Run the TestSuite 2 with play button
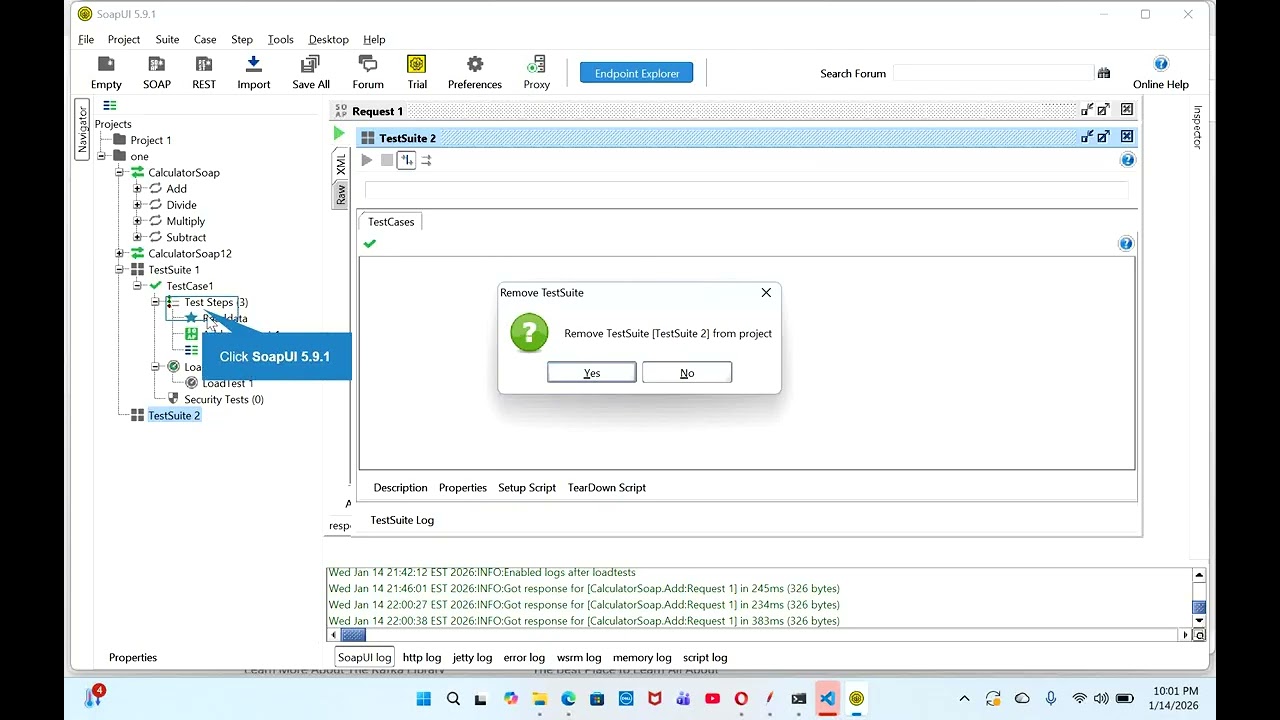This screenshot has width=1280, height=720. pos(367,160)
